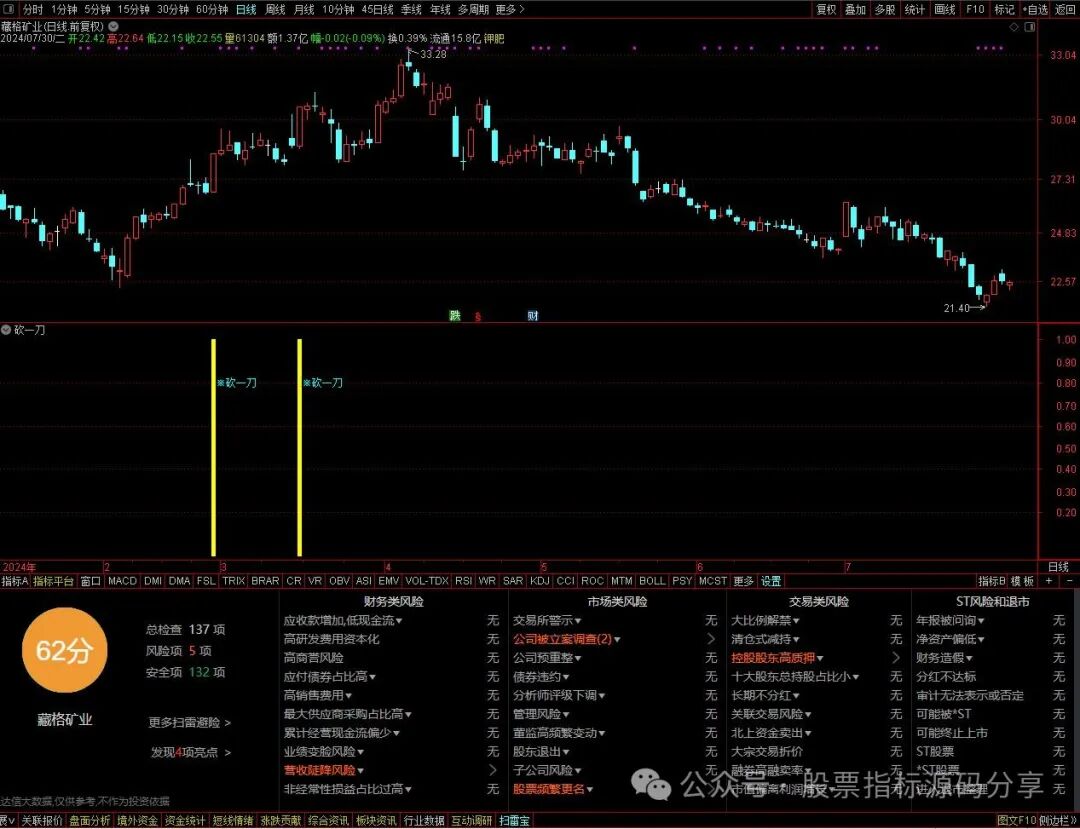This screenshot has height=829, width=1080.
Task: Click the 指标B button
Action: click(992, 581)
